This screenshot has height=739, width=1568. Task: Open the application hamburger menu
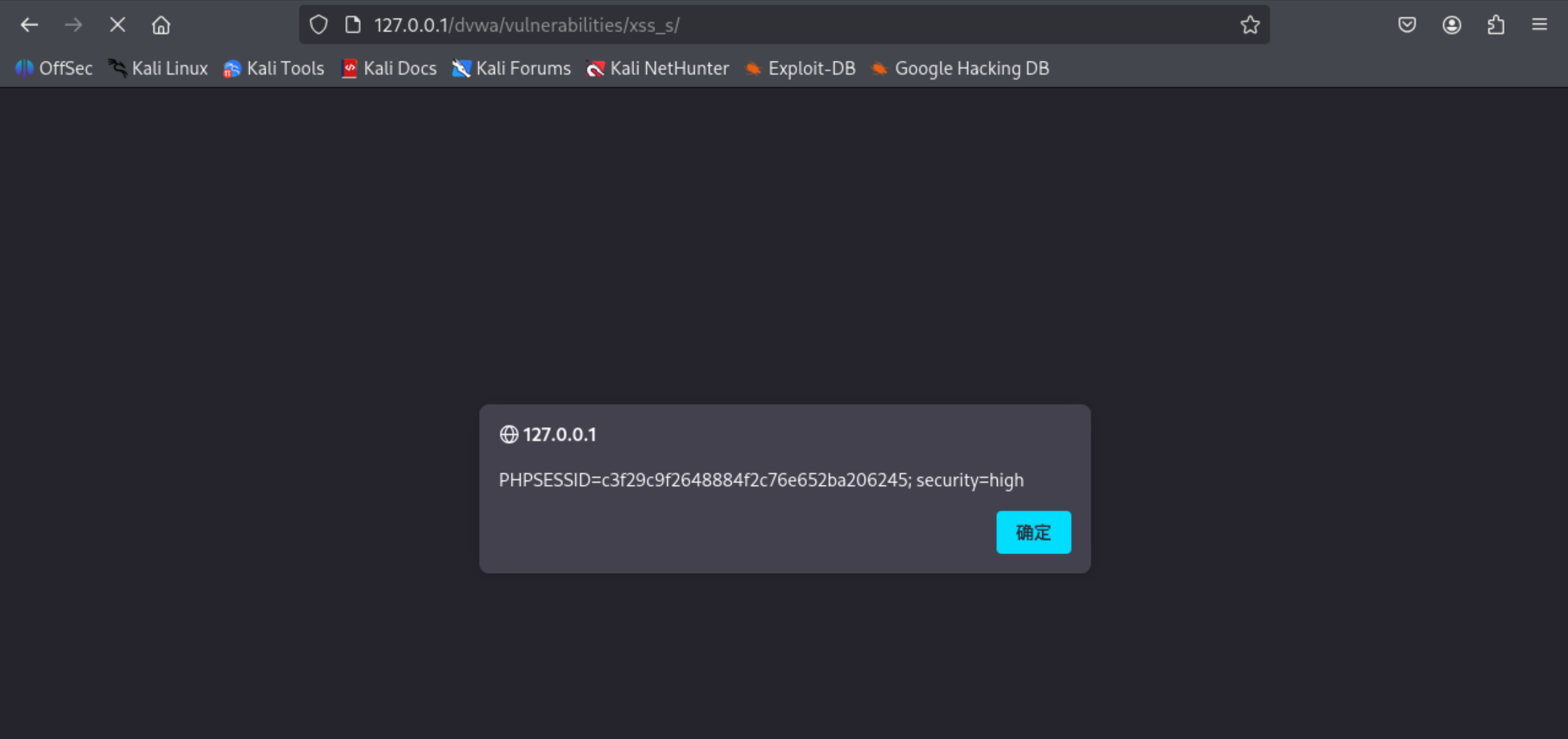click(x=1539, y=25)
